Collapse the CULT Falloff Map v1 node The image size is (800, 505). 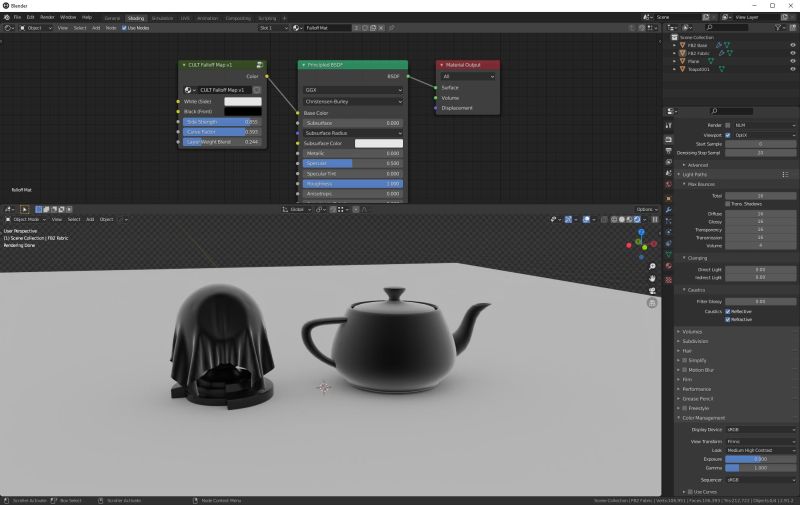click(184, 65)
